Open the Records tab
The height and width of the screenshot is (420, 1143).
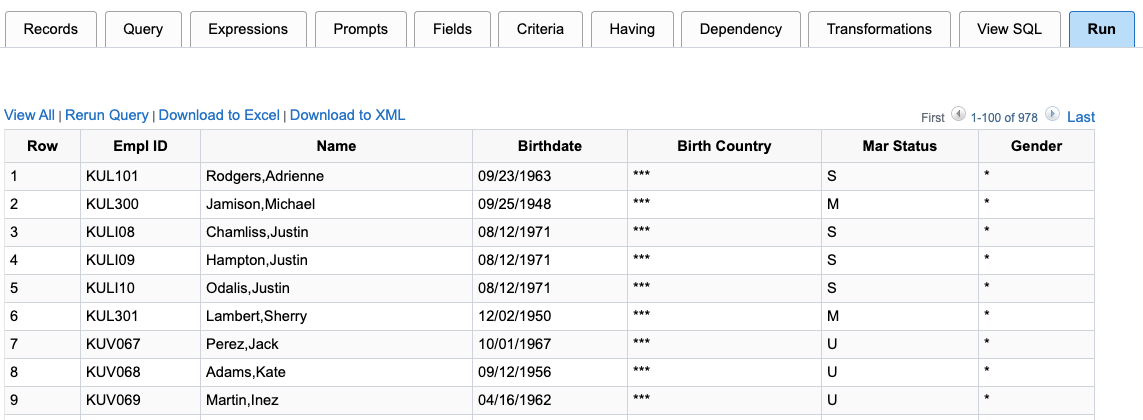51,29
